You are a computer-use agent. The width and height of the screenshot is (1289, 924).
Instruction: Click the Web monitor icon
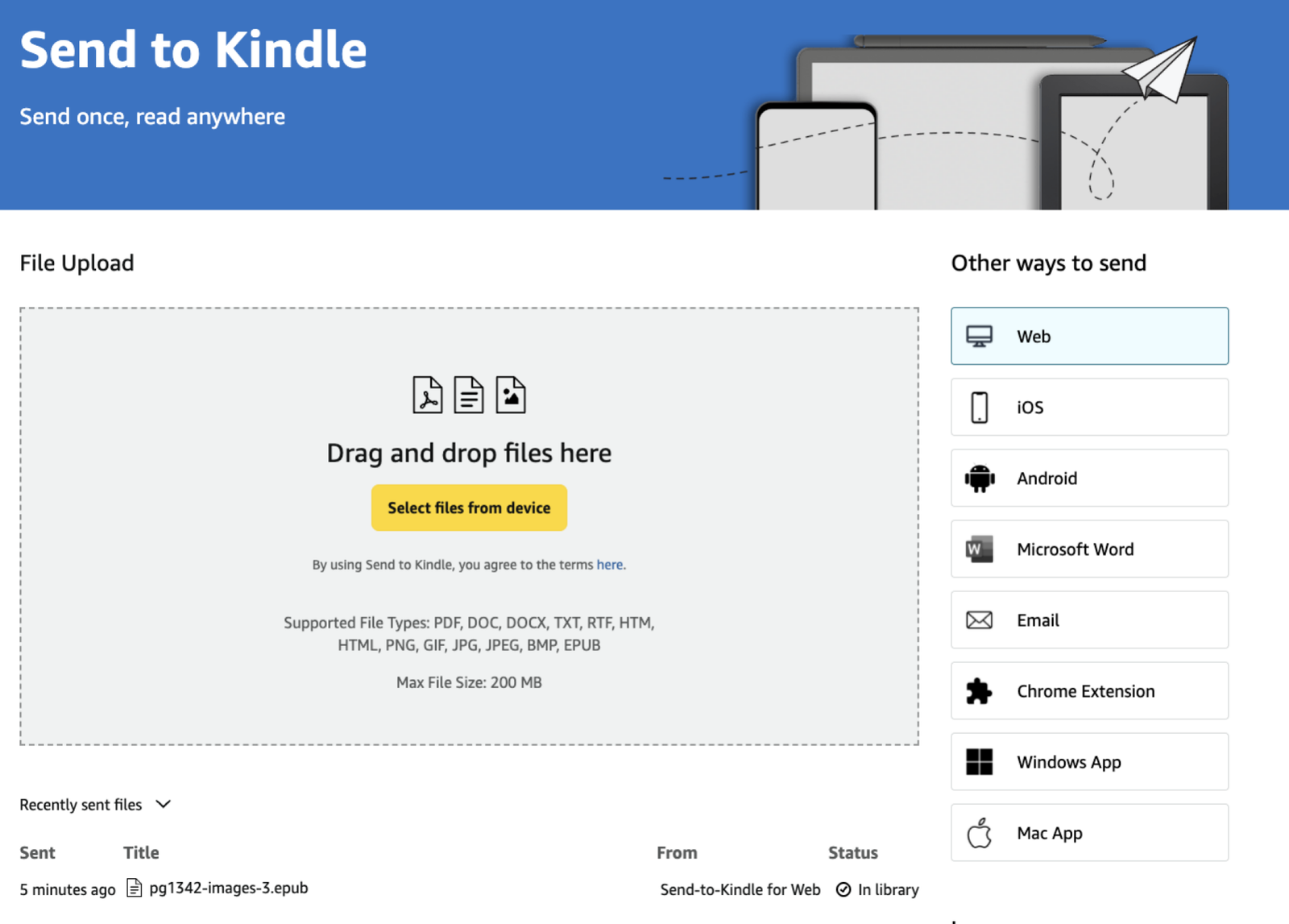[x=979, y=336]
